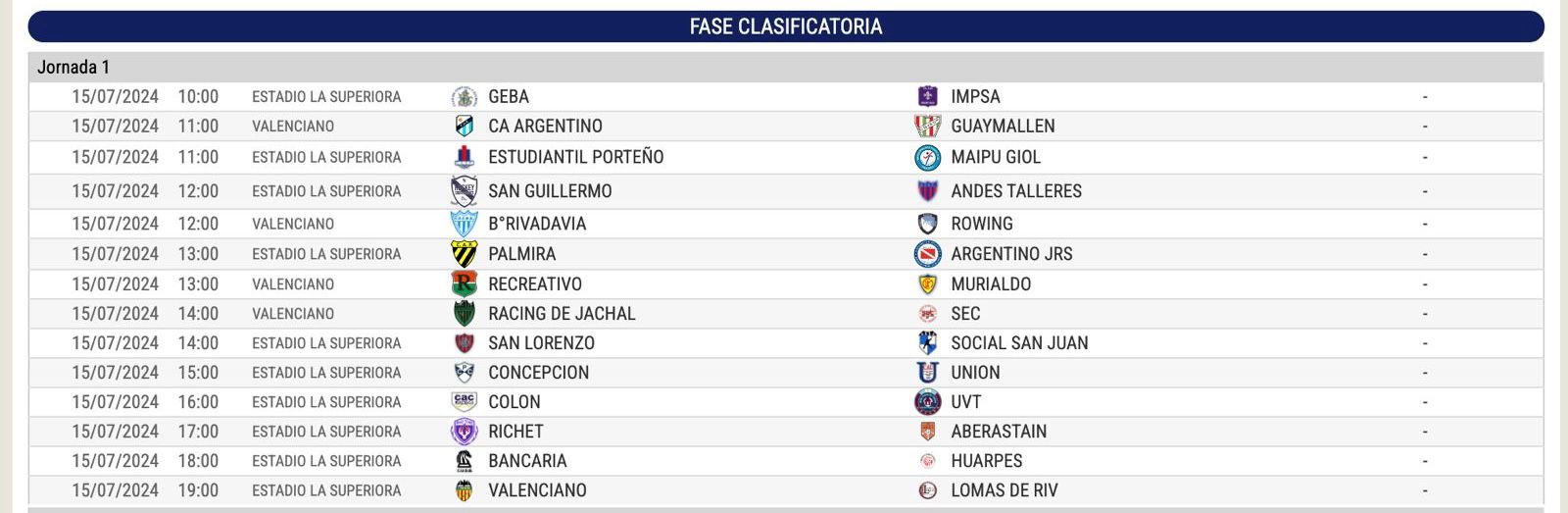Click the GEBA team crest icon

coord(464,97)
